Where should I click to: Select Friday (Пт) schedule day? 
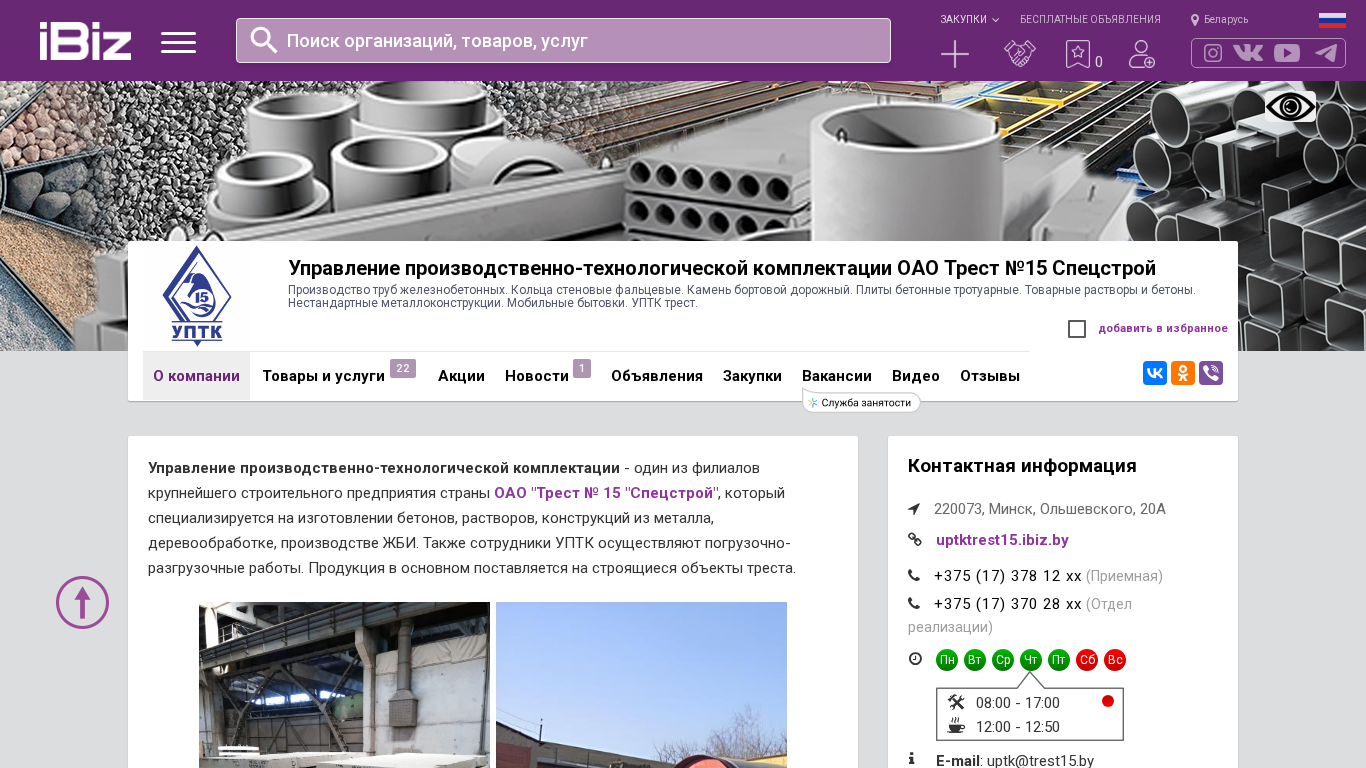point(1059,660)
